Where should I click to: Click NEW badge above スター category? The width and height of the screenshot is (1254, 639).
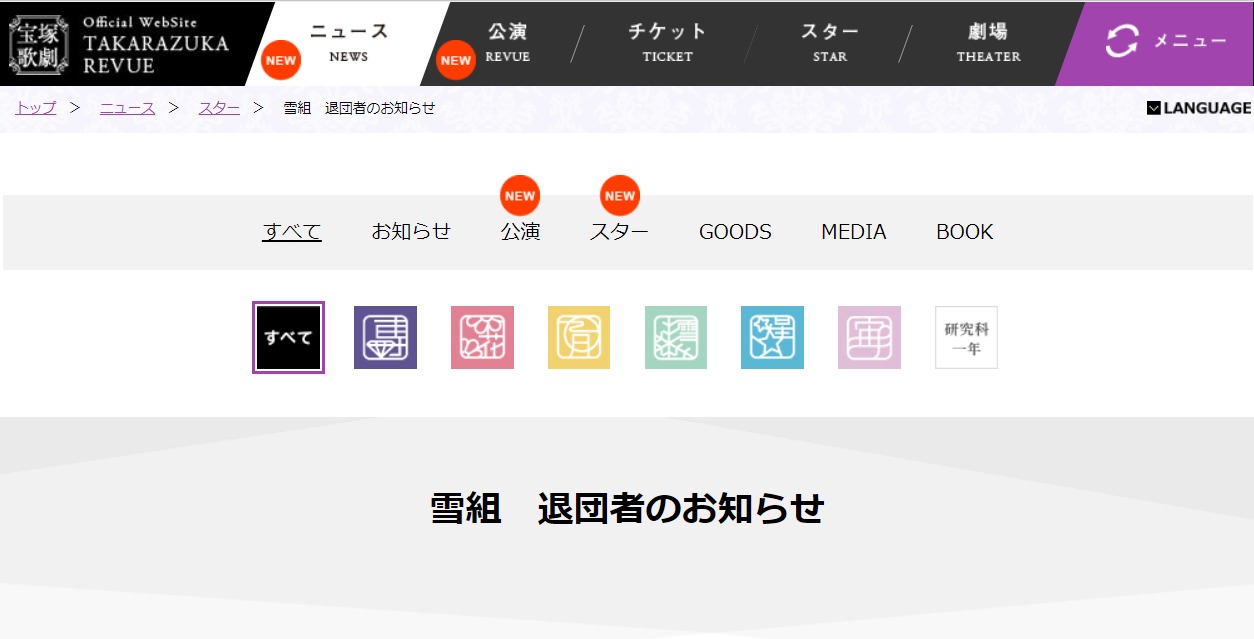point(620,196)
